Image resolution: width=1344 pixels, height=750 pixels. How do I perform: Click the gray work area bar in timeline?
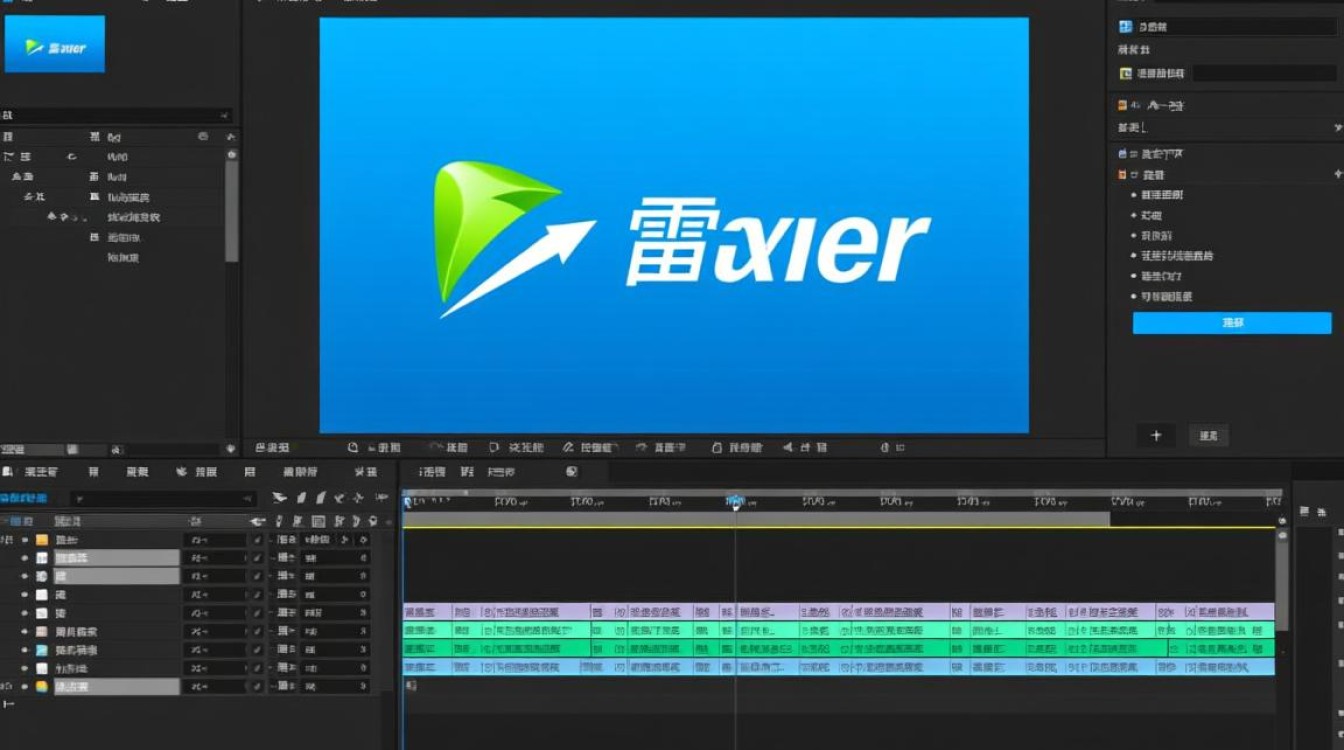(x=756, y=519)
